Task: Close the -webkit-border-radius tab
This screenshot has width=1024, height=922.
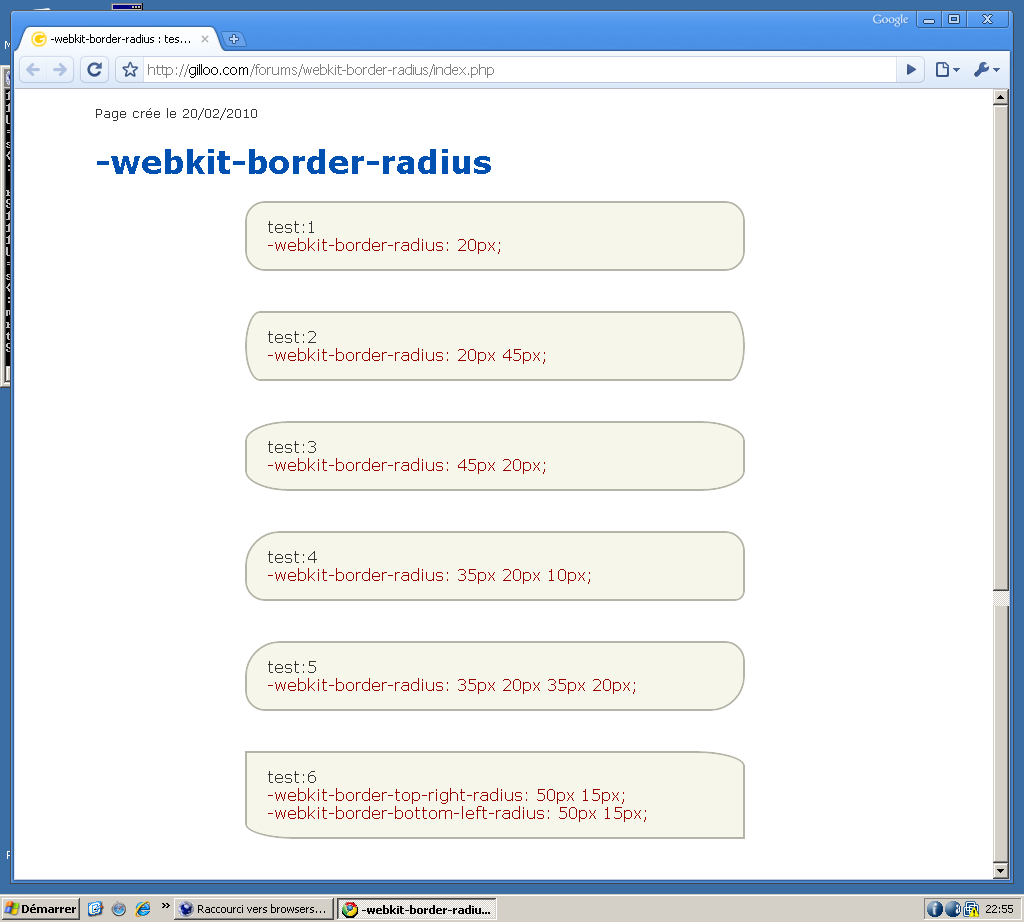Action: pos(205,39)
